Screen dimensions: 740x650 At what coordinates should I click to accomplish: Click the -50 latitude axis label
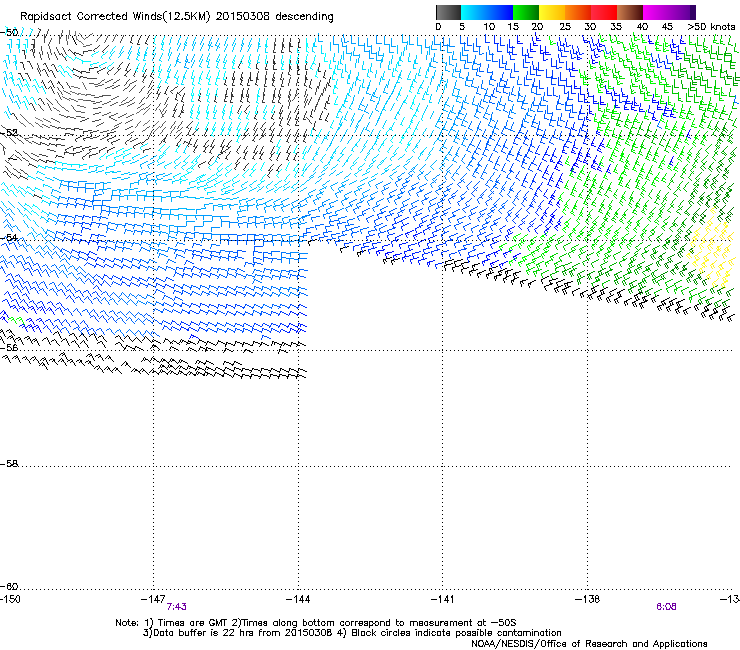9,33
